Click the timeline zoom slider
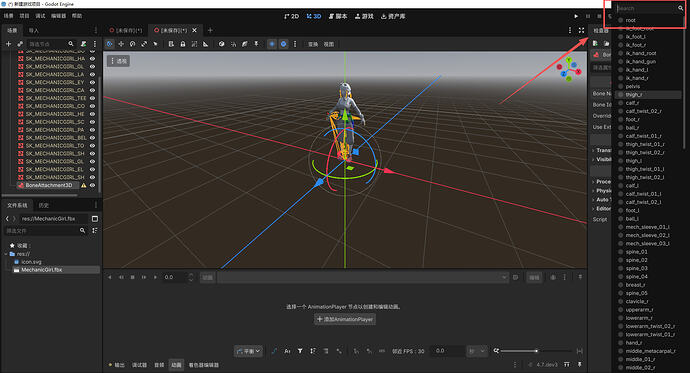 (536, 351)
